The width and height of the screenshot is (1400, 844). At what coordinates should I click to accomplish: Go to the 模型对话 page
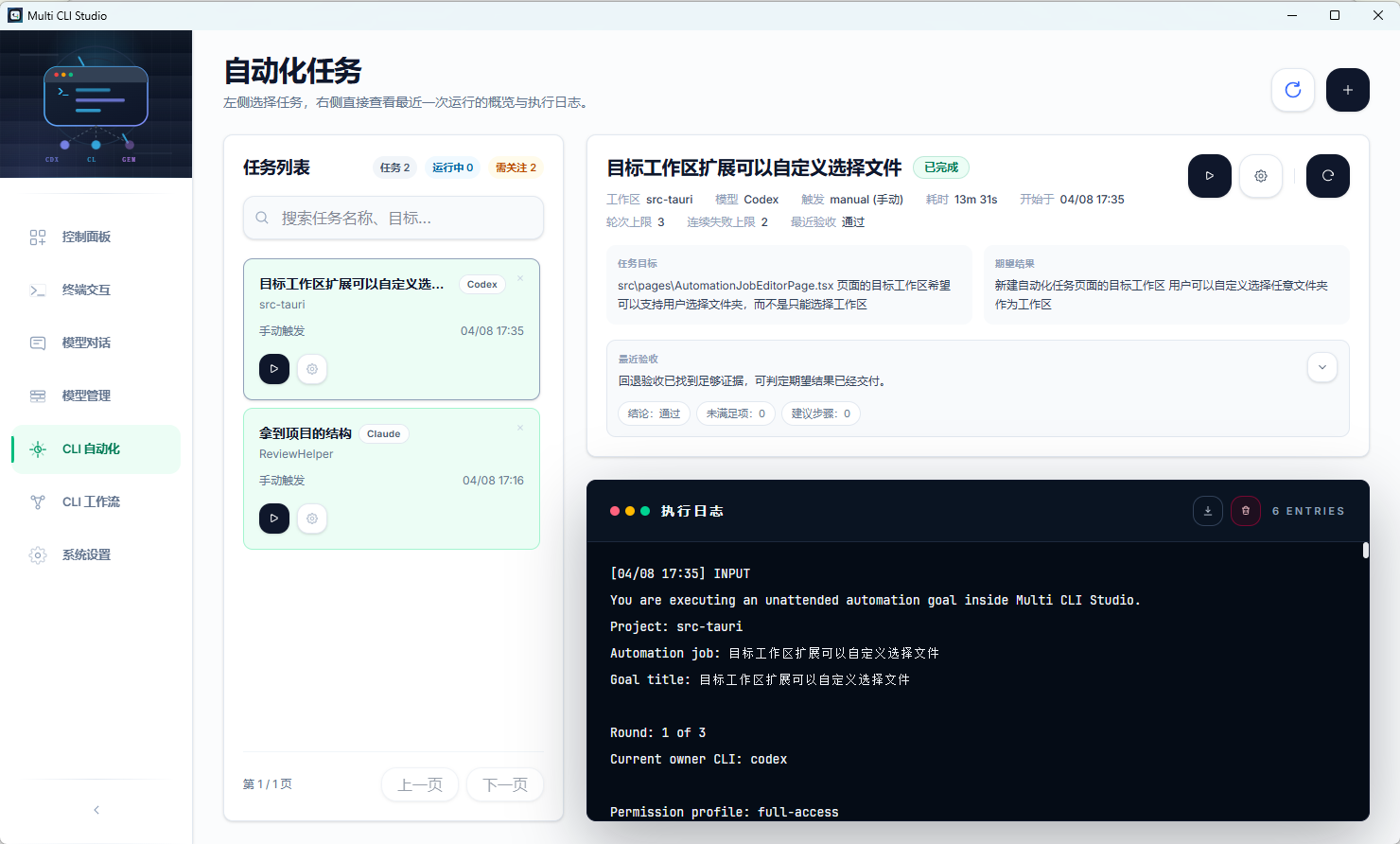(x=96, y=343)
